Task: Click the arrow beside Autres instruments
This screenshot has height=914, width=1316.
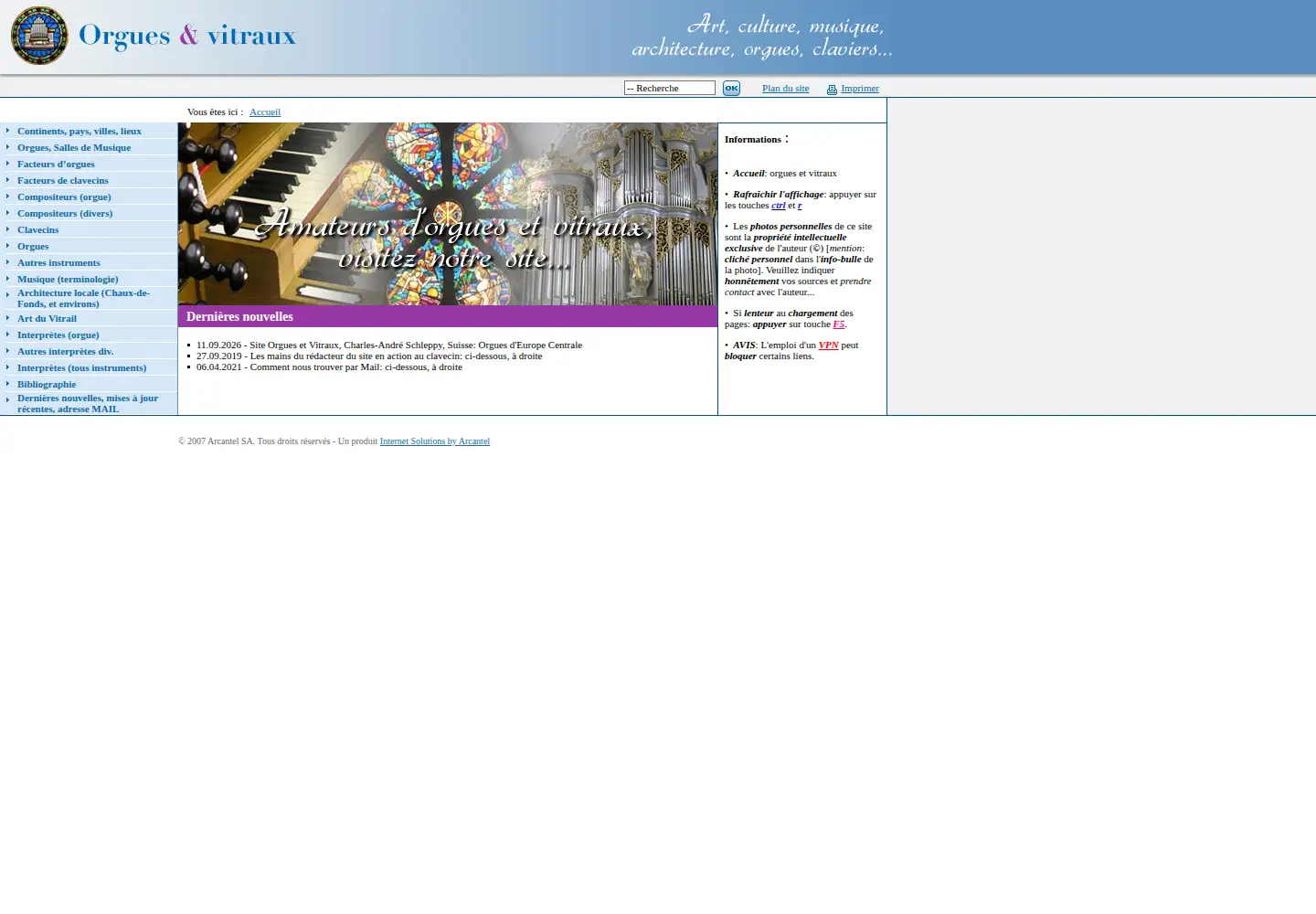Action: tap(7, 262)
